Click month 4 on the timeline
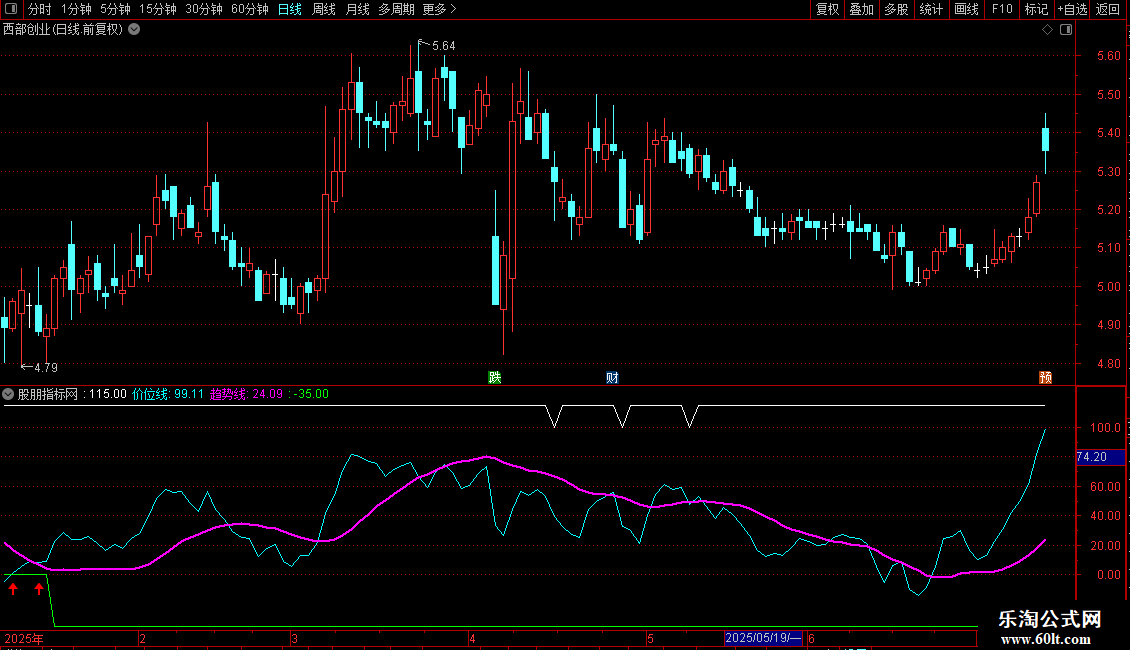Image resolution: width=1130 pixels, height=650 pixels. (x=472, y=638)
